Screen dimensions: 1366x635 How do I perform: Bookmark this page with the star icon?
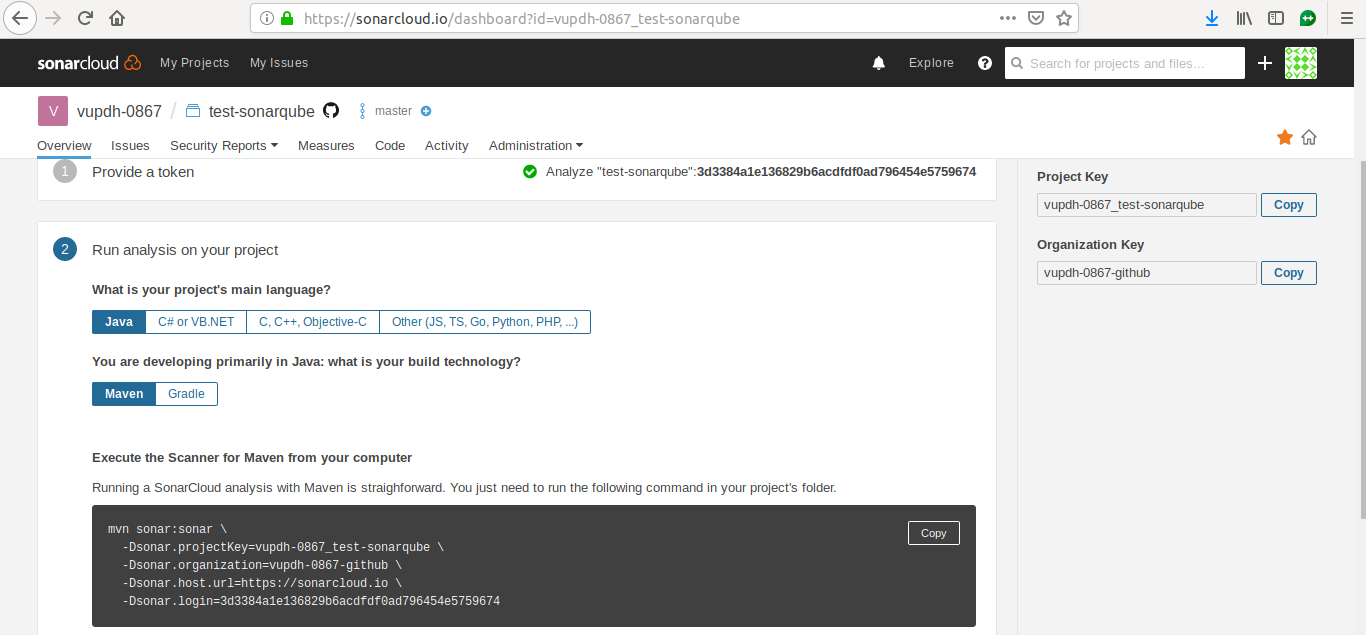pos(1064,18)
